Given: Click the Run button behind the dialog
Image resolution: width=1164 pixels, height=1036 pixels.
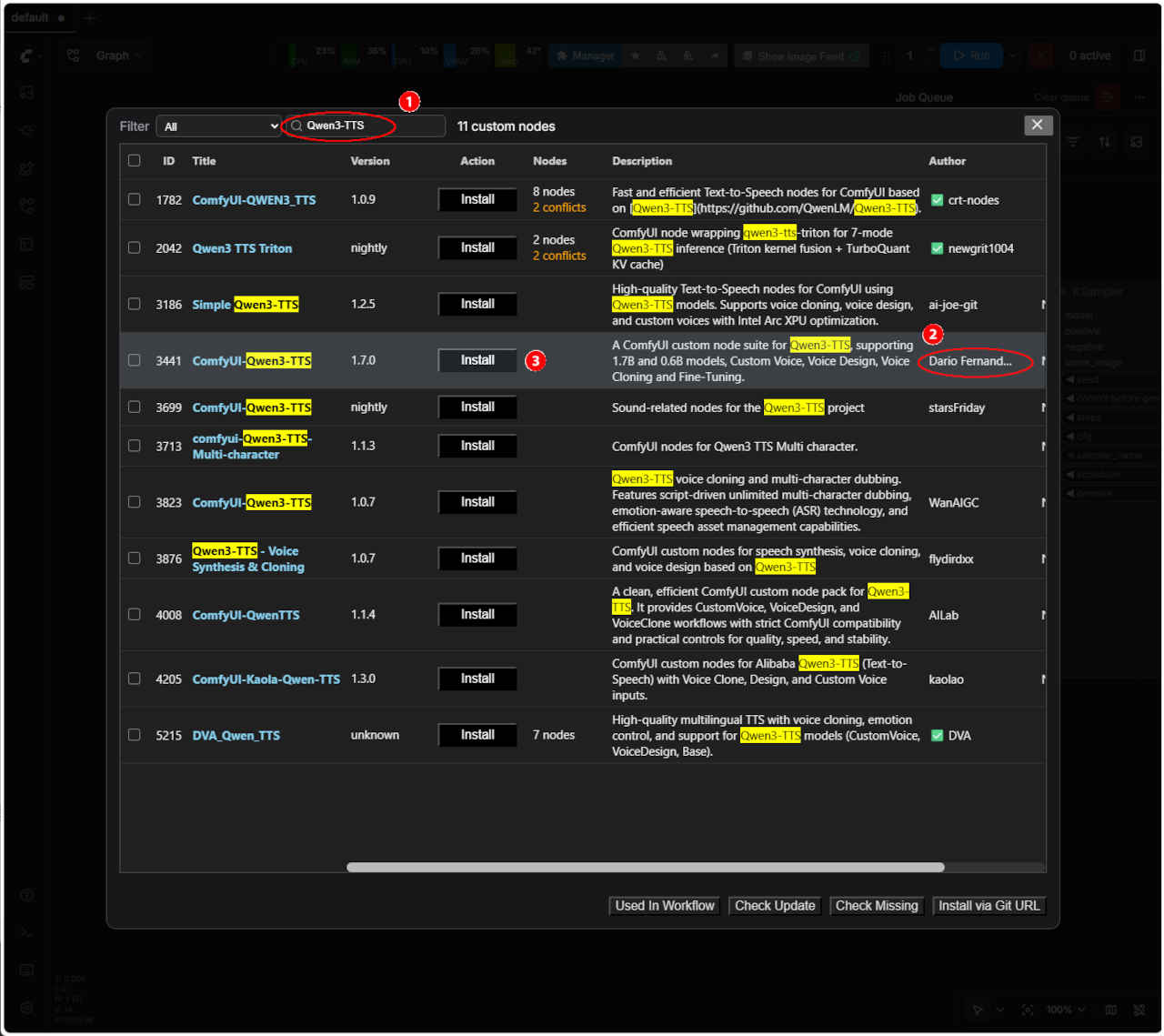Looking at the screenshot, I should tap(971, 55).
